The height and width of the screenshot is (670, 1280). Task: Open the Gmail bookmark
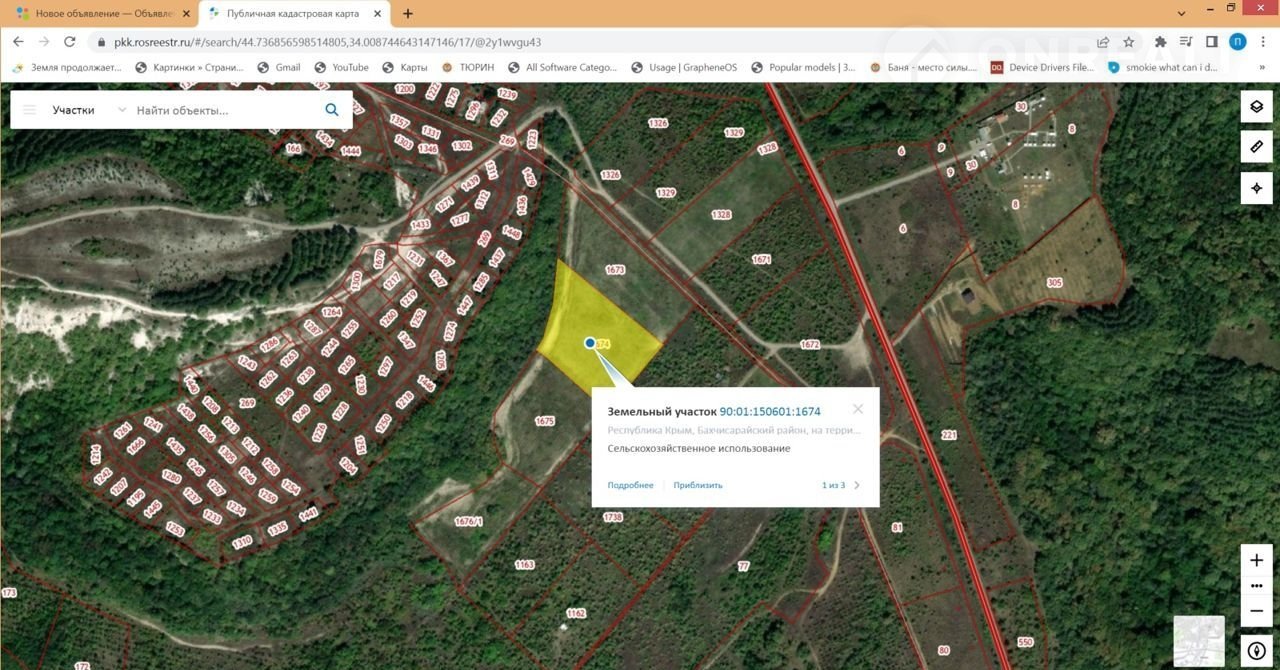pyautogui.click(x=279, y=67)
